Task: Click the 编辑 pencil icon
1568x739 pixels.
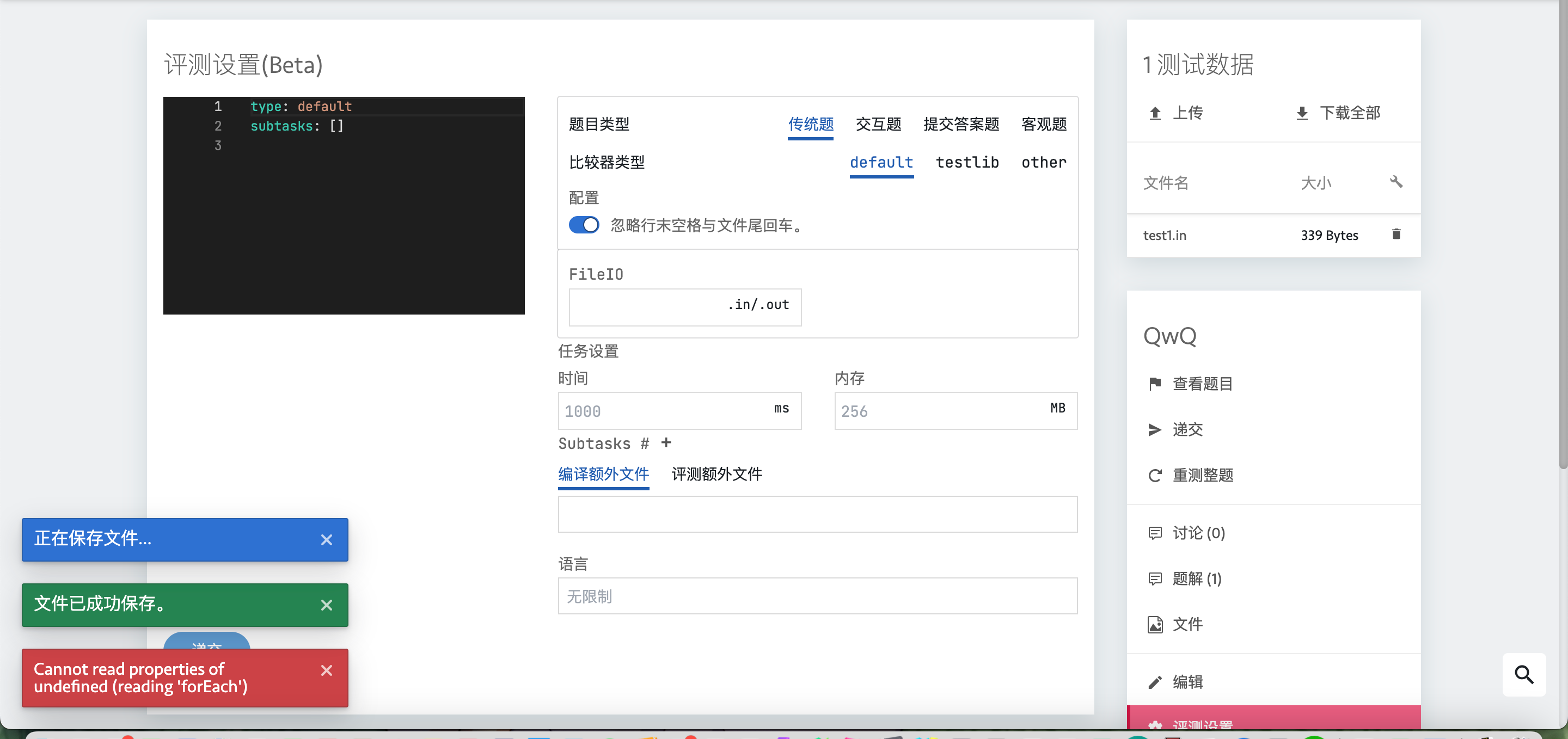Action: tap(1155, 681)
